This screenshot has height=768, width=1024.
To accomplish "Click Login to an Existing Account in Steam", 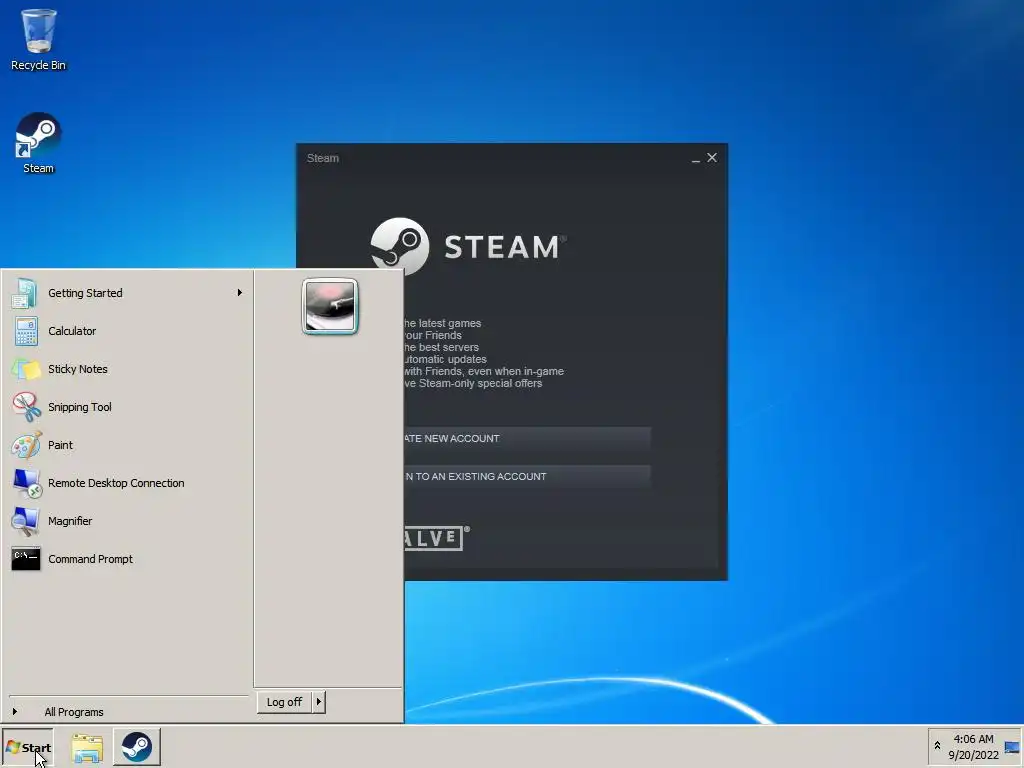I will coord(526,477).
